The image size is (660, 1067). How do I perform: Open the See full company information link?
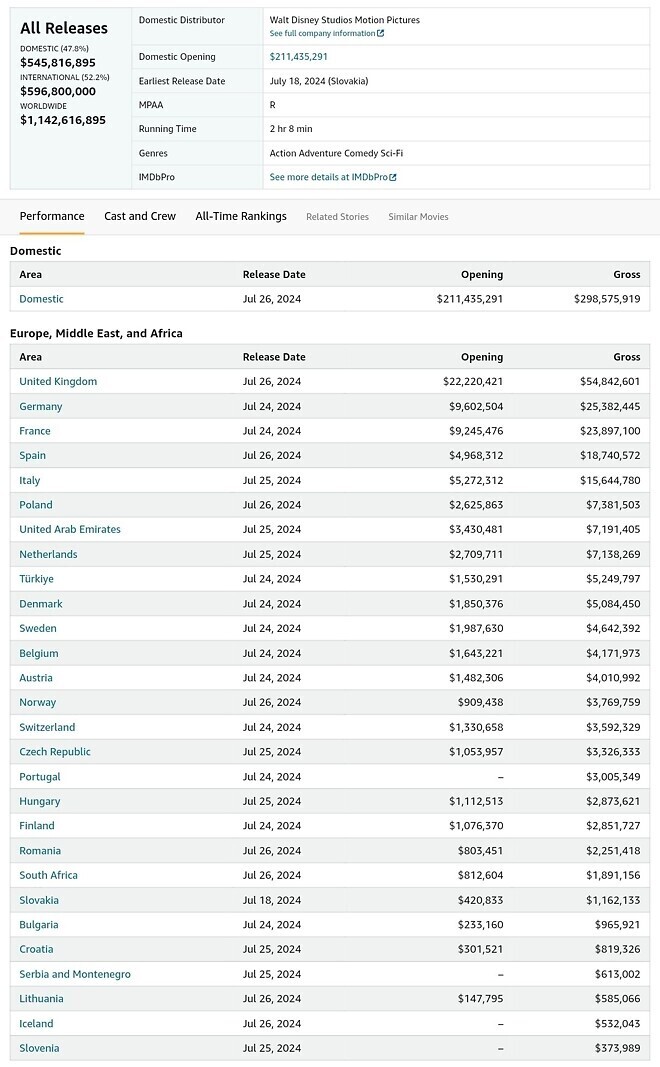coord(322,34)
